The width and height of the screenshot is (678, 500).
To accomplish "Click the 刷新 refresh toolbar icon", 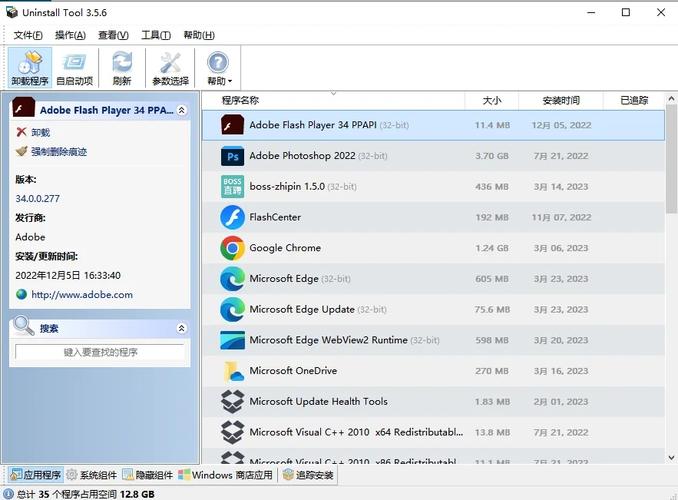I will (x=122, y=68).
